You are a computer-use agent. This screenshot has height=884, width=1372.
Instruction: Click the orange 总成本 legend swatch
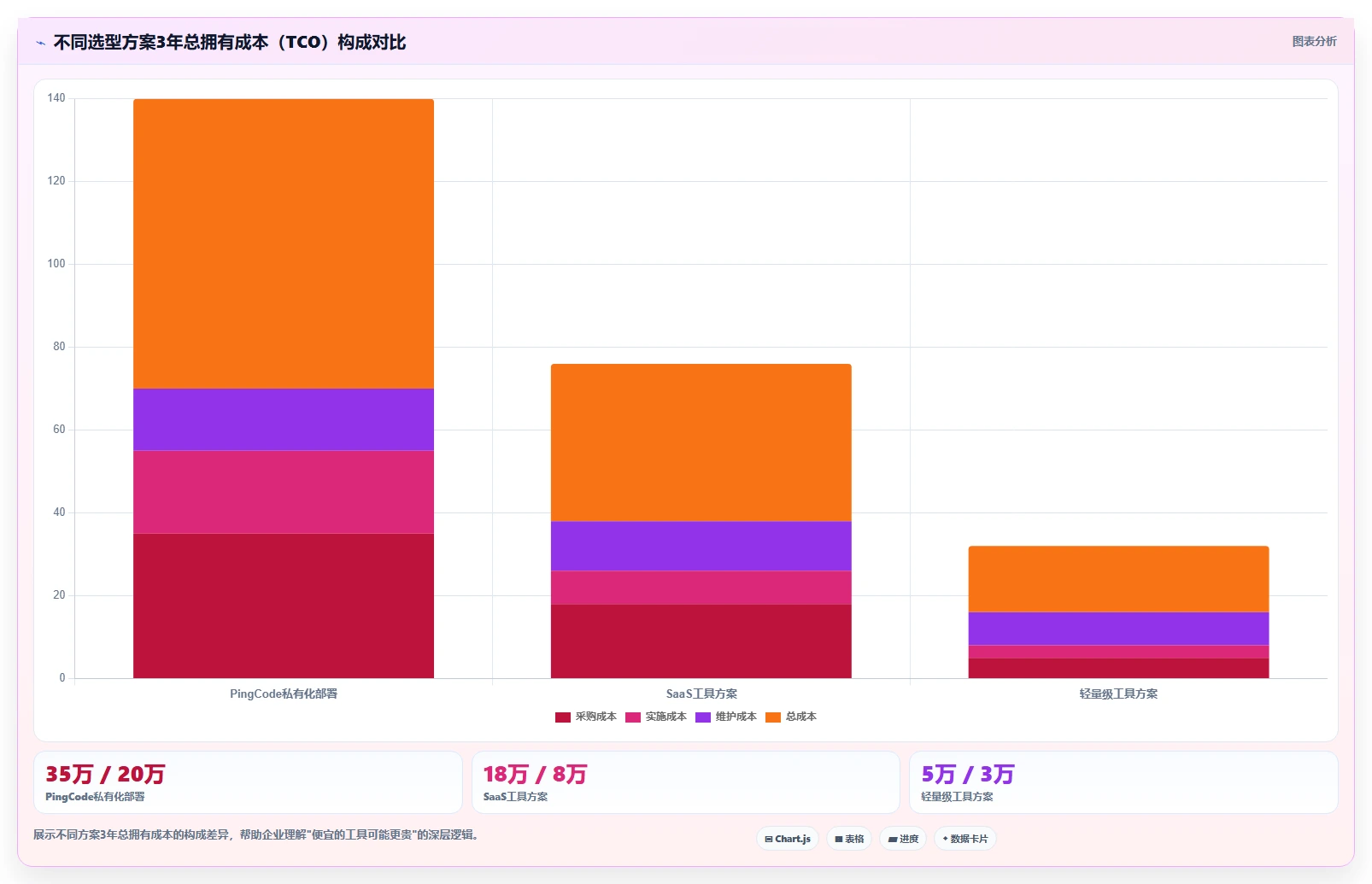[773, 717]
